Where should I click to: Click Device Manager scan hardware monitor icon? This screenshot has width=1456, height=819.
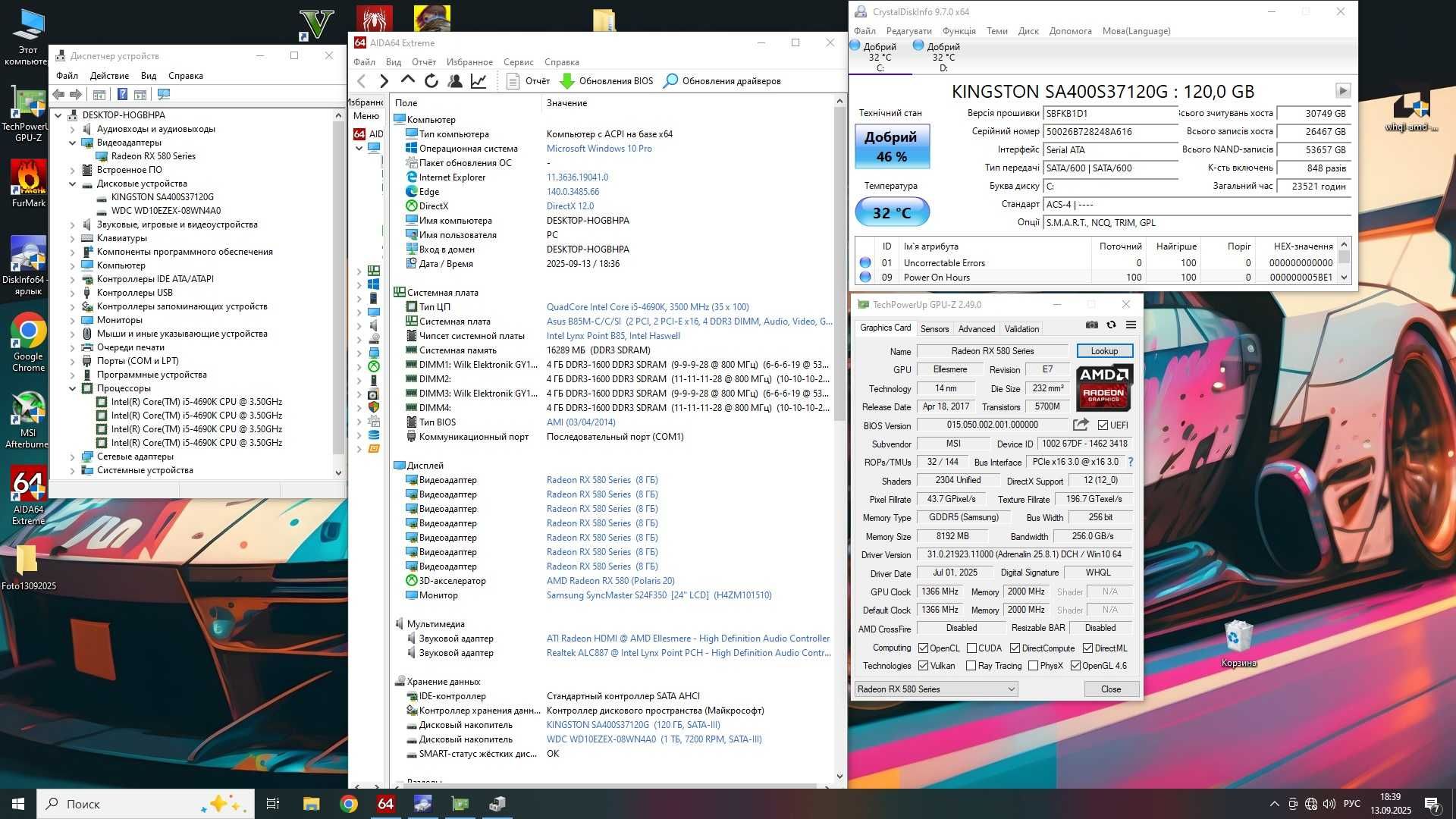tap(164, 94)
